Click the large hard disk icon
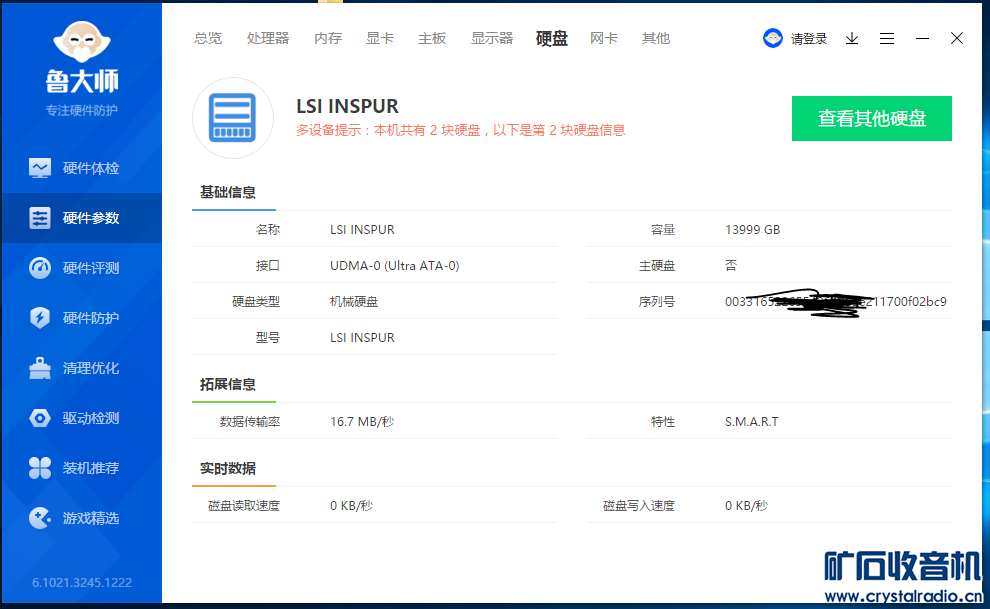Screen dimensions: 990x609 coord(232,118)
